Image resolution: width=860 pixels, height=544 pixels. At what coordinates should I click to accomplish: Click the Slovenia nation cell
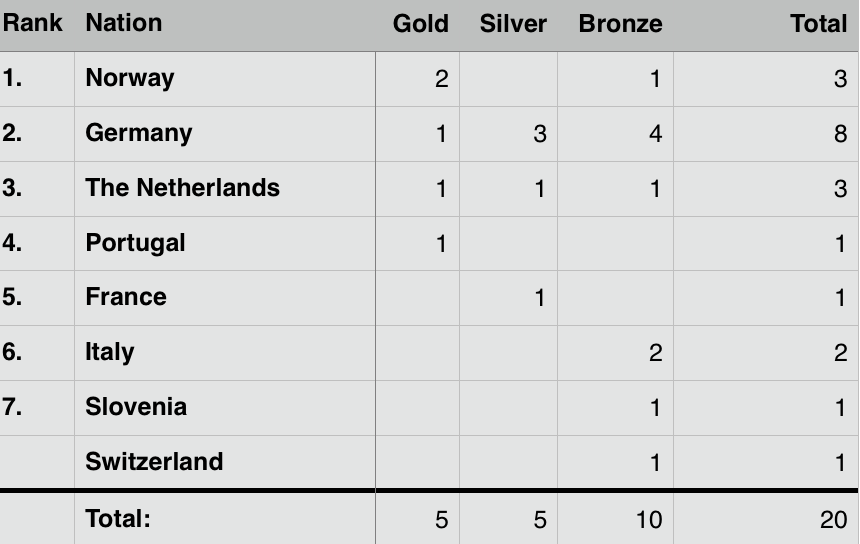[225, 408]
